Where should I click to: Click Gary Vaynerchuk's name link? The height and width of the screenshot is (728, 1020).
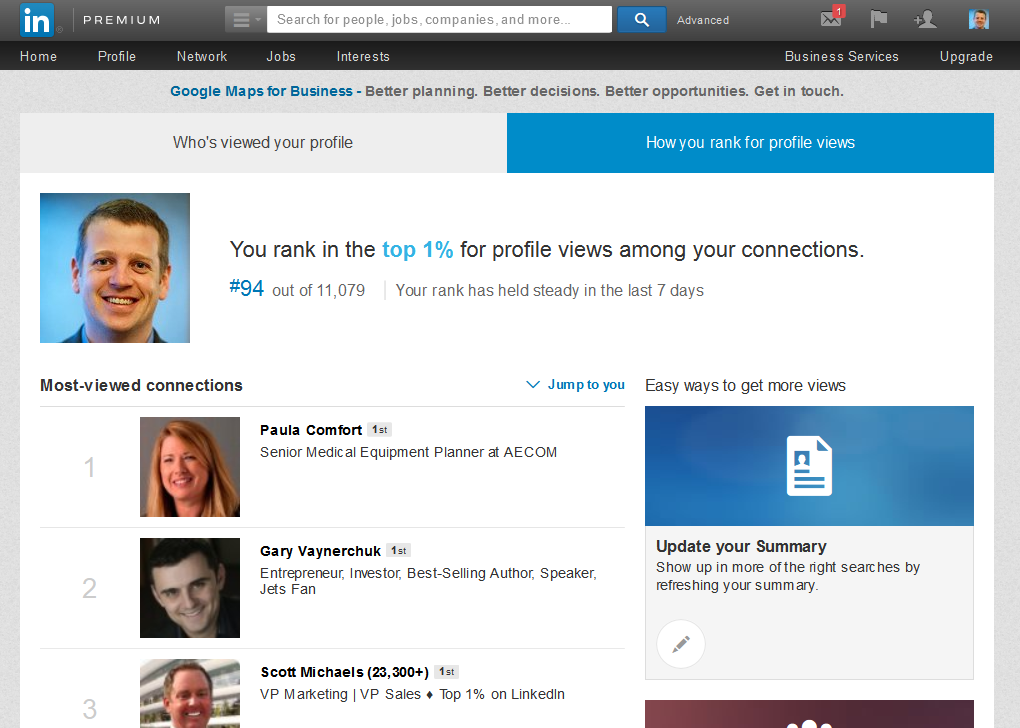(320, 551)
